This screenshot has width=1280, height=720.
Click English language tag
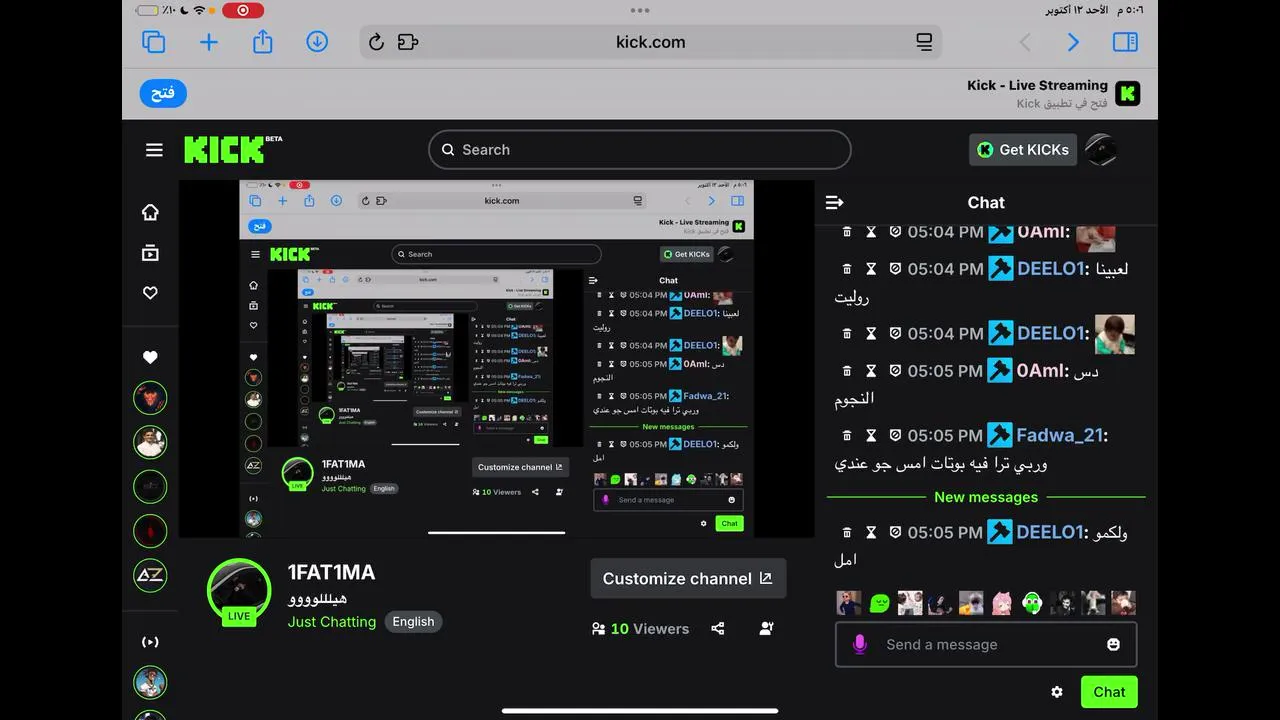click(413, 622)
